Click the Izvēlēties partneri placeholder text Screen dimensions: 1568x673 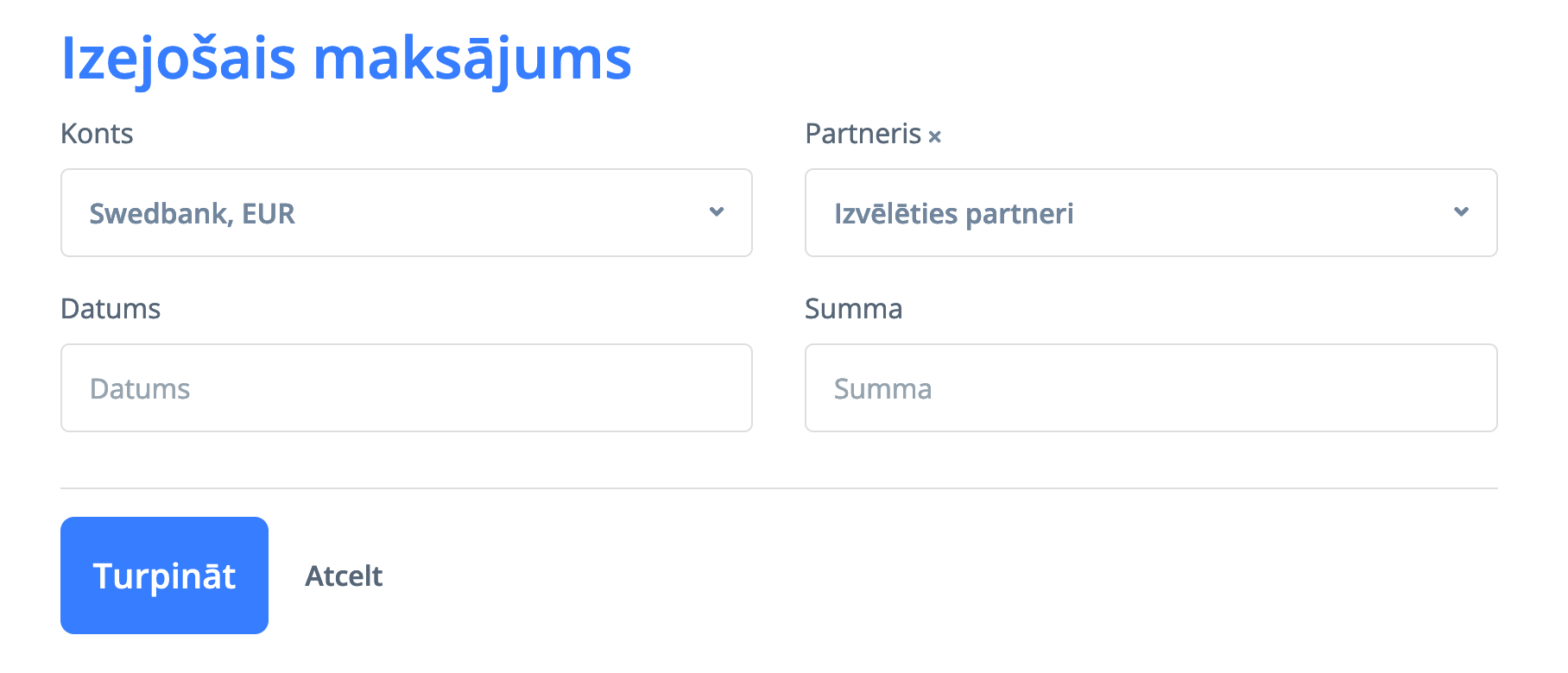953,214
